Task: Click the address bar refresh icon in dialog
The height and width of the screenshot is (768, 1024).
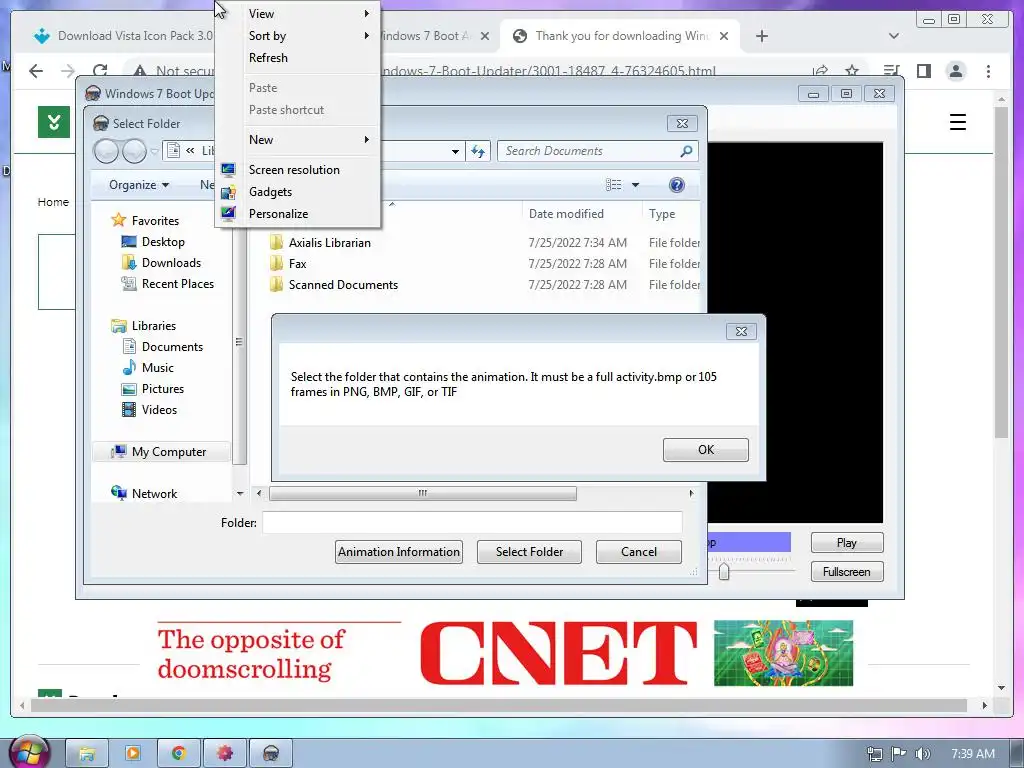Action: click(478, 152)
